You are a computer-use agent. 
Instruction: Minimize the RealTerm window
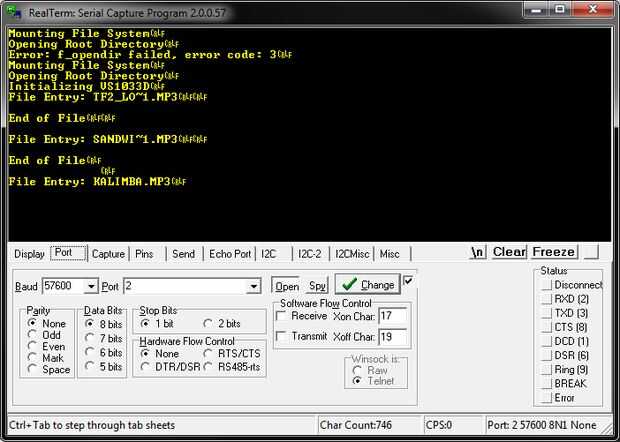(537, 9)
